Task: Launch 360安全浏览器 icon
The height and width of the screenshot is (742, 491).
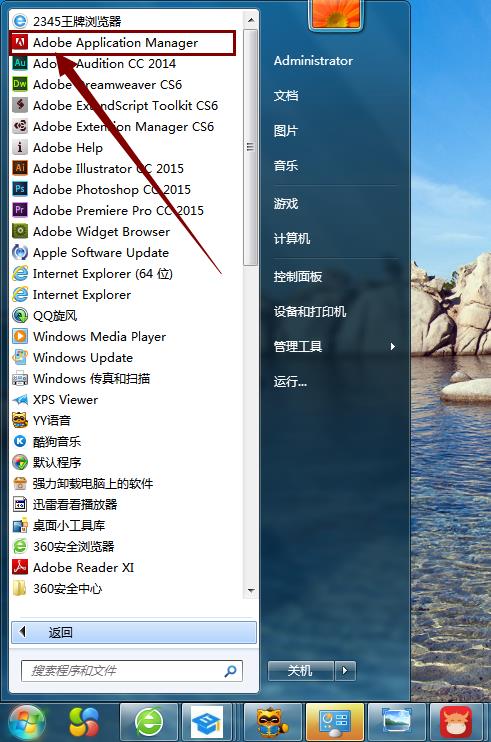Action: [20, 546]
